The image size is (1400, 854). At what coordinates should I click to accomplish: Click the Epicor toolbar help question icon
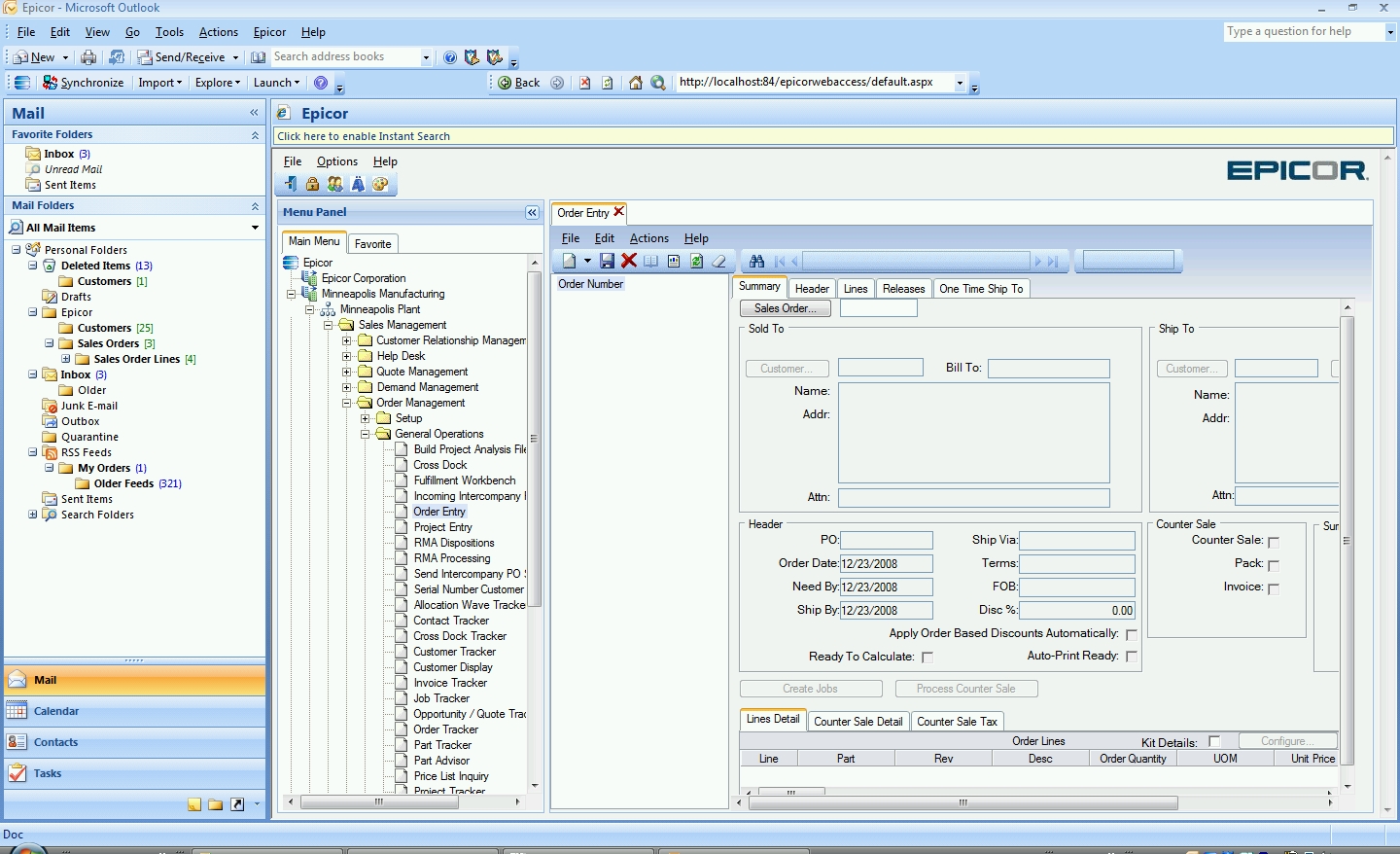click(x=321, y=83)
